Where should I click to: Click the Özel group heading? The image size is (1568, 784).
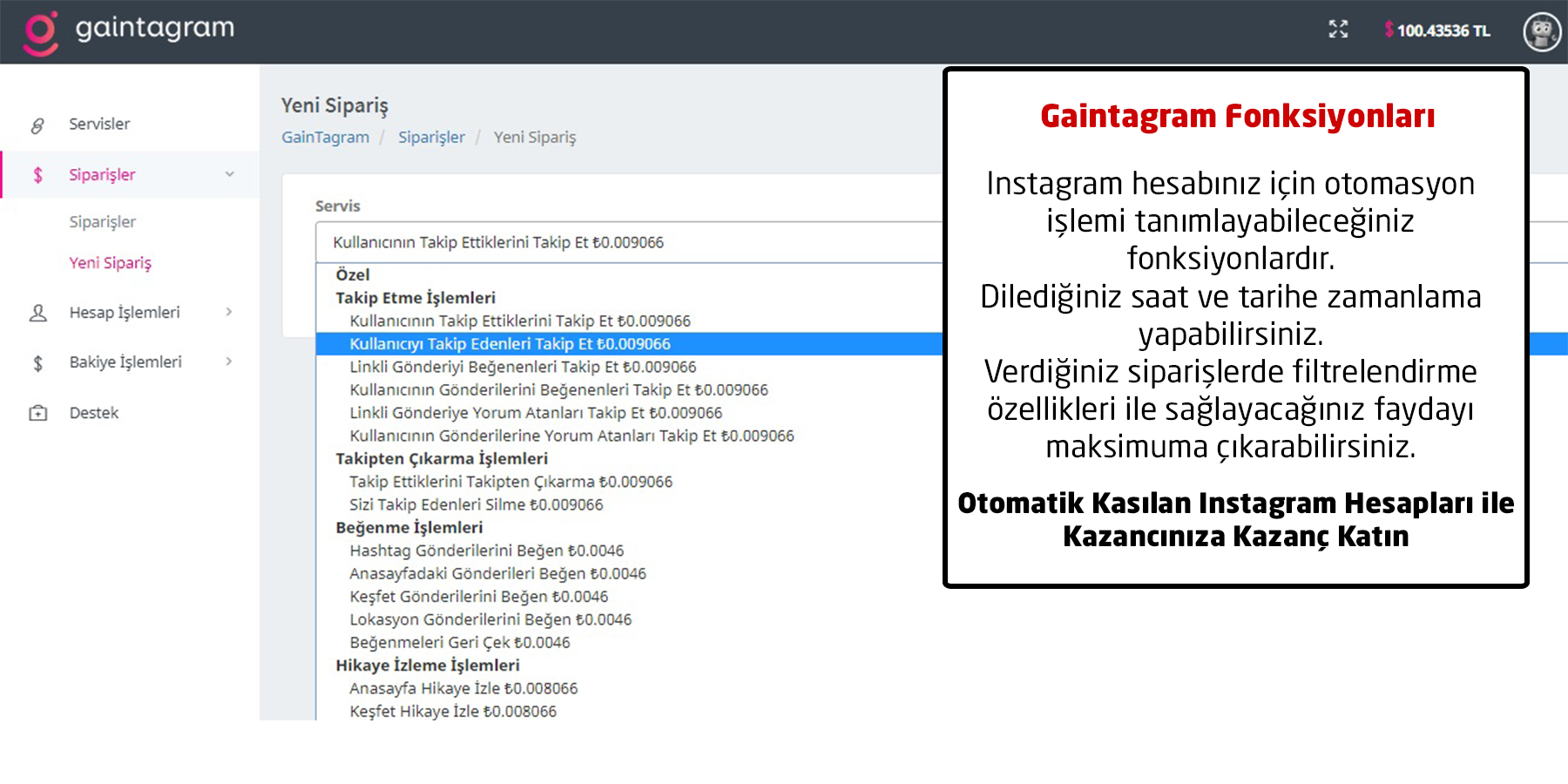[x=353, y=275]
